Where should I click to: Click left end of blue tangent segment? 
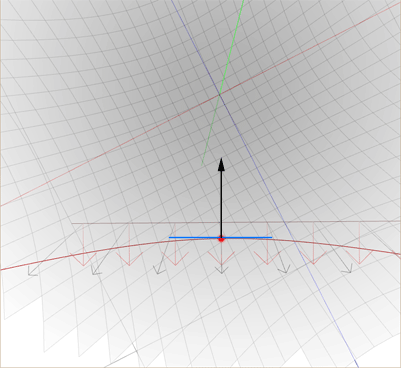click(x=170, y=237)
